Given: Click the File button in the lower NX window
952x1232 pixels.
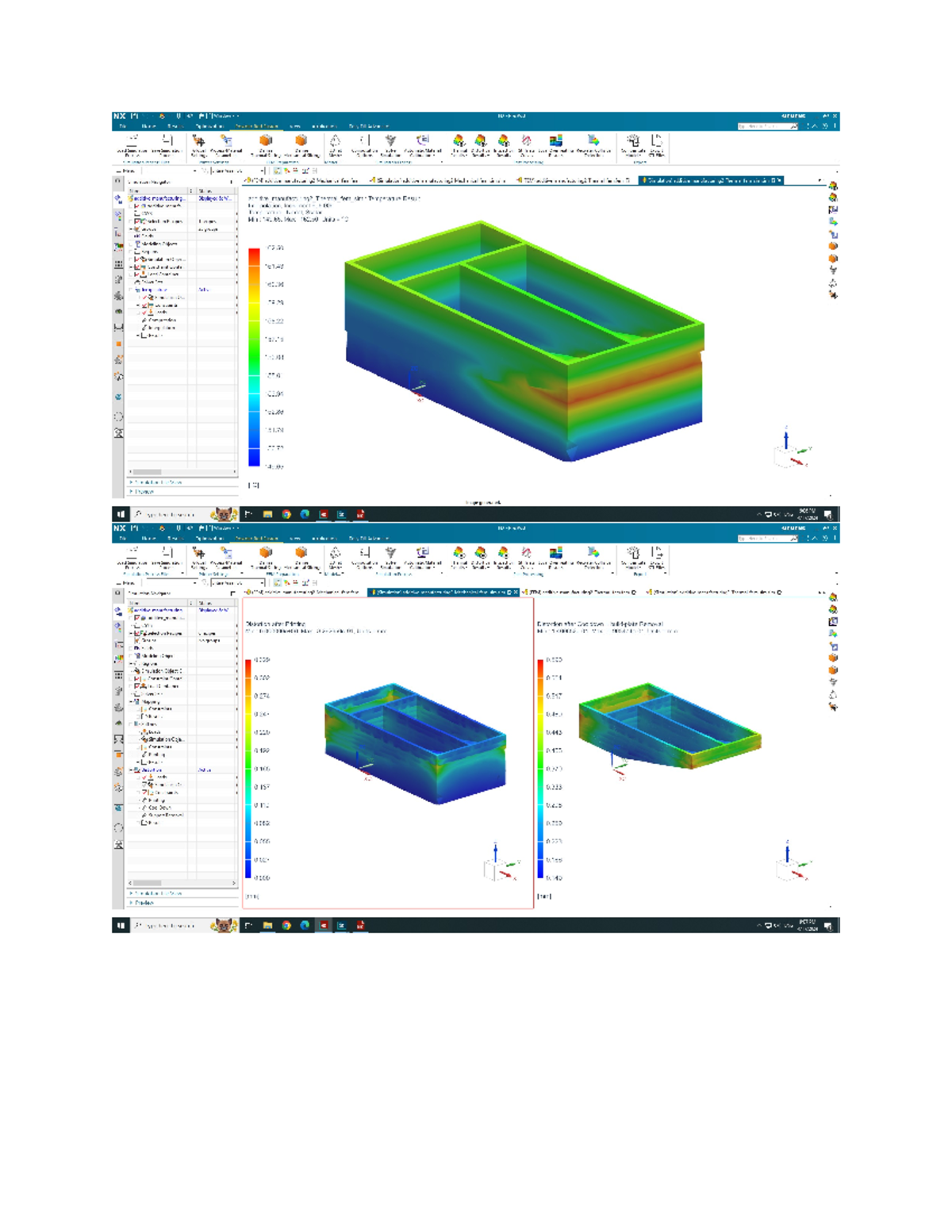Looking at the screenshot, I should 122,538.
